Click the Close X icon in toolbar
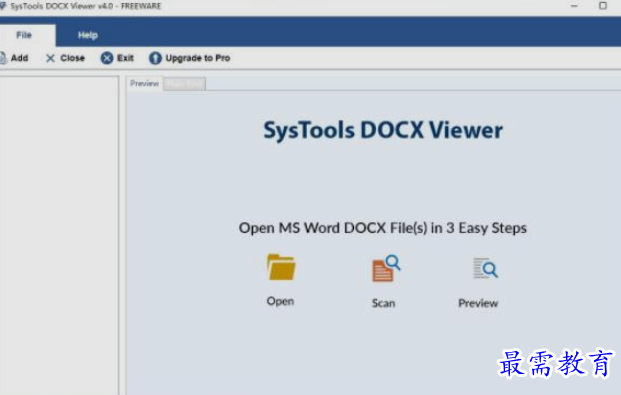This screenshot has width=621, height=395. tap(50, 58)
